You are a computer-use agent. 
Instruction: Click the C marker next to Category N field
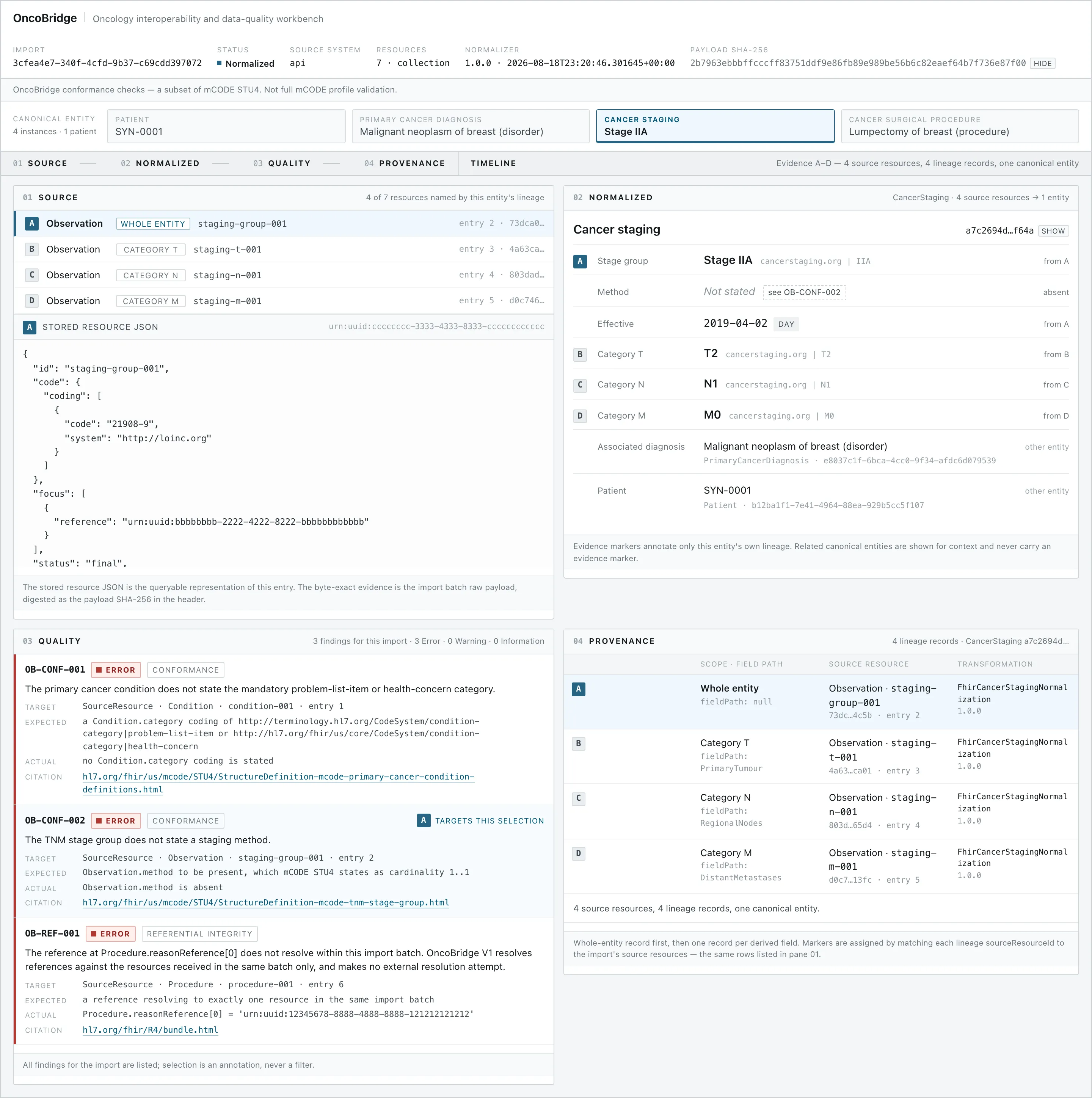coord(580,385)
